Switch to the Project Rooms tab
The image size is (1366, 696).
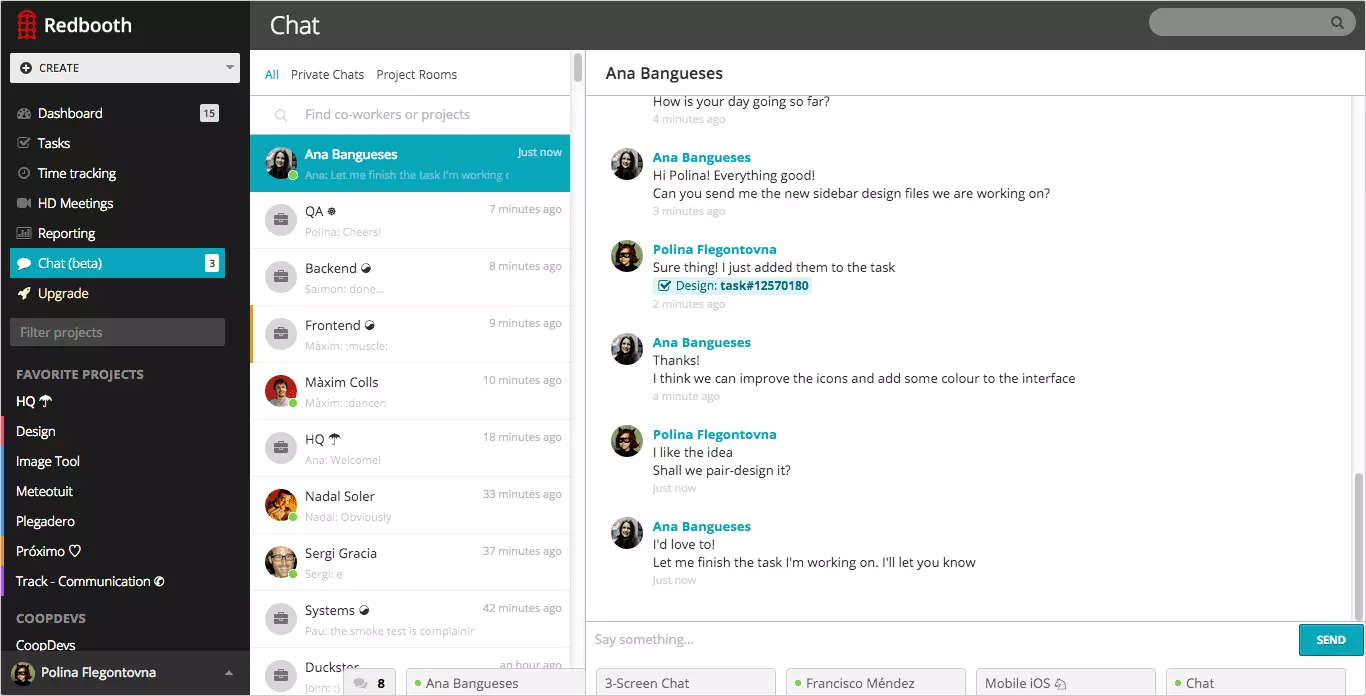click(x=416, y=75)
